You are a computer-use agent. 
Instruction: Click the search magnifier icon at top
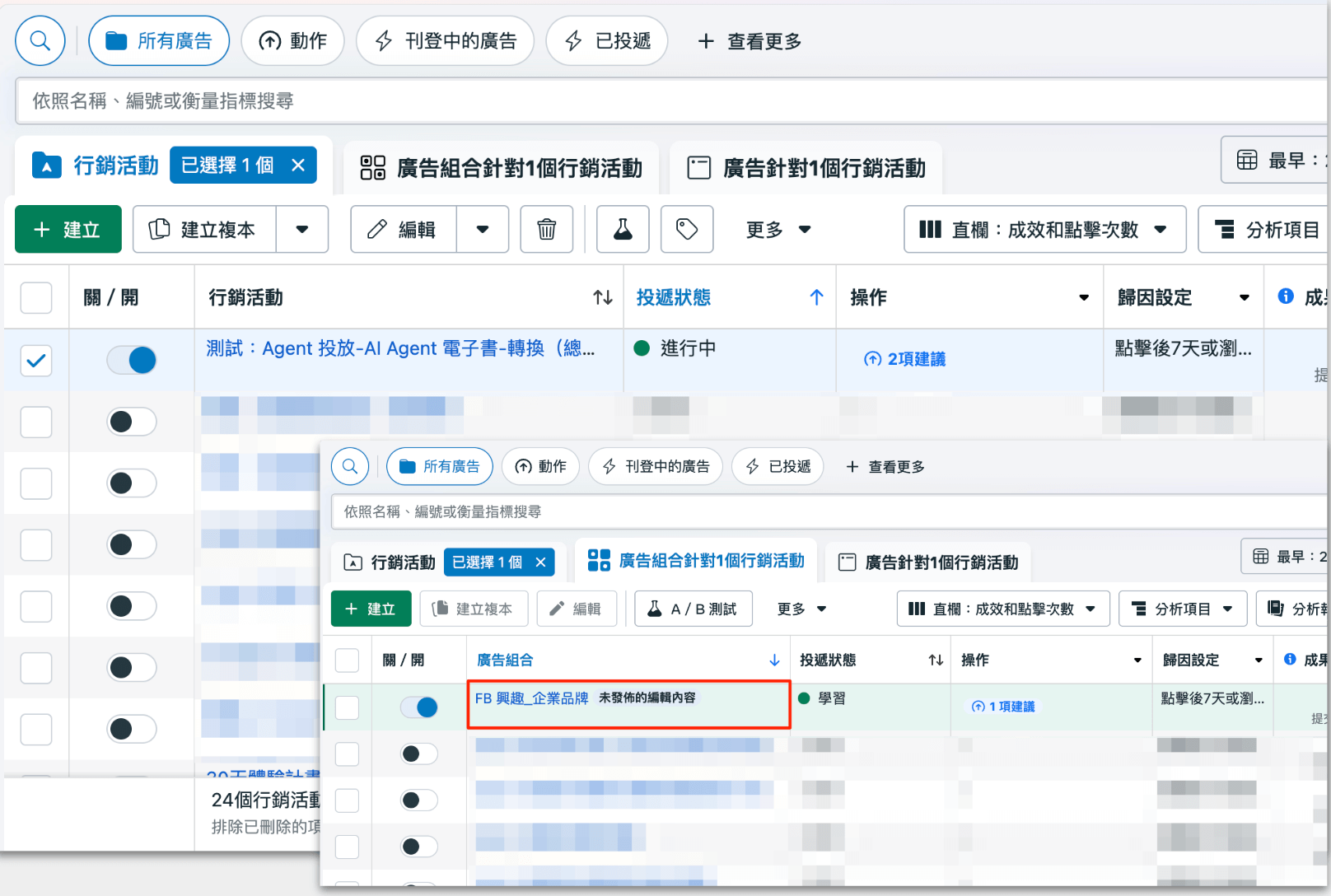(40, 40)
